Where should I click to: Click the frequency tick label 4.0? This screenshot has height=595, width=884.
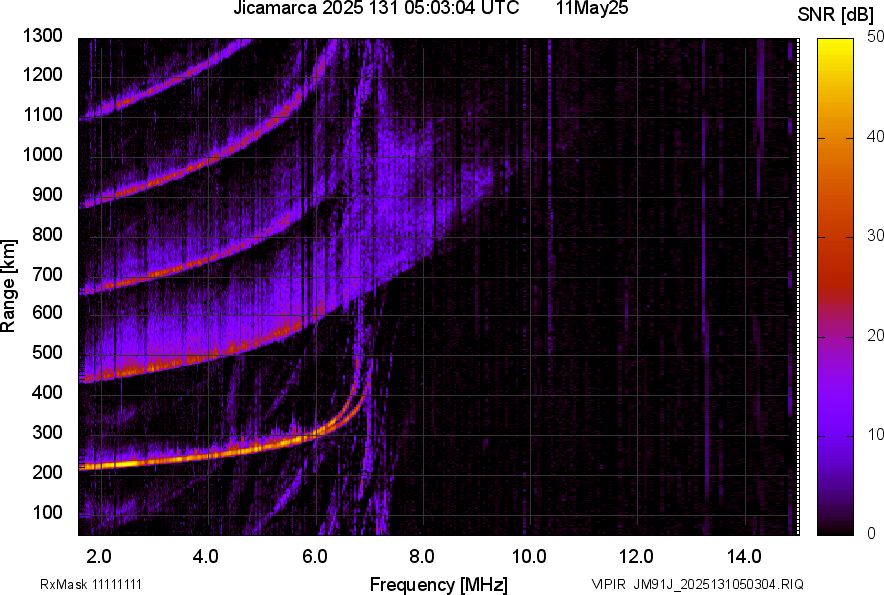click(x=206, y=557)
